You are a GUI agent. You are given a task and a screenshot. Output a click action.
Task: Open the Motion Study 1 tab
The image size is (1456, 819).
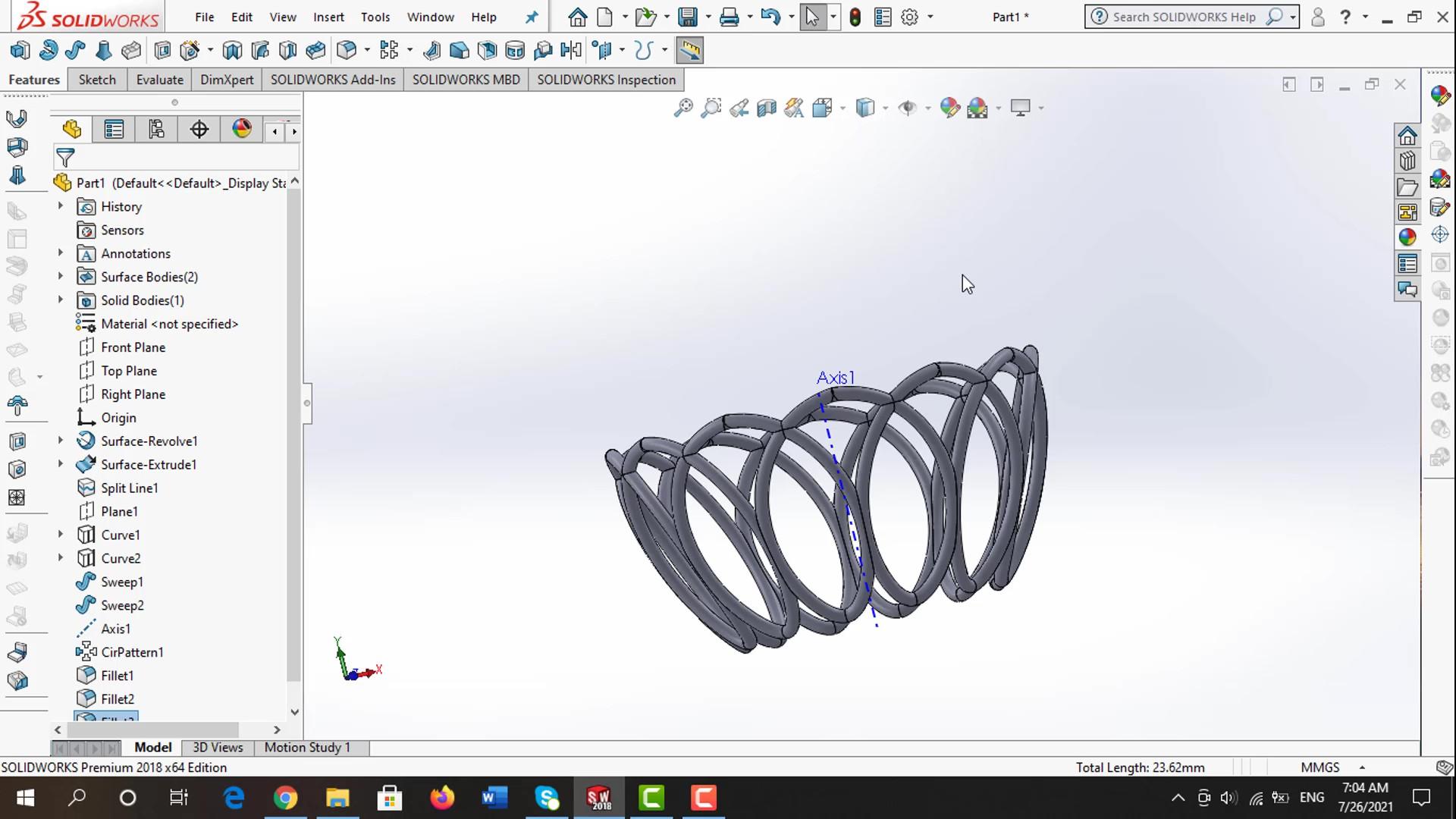click(x=307, y=748)
